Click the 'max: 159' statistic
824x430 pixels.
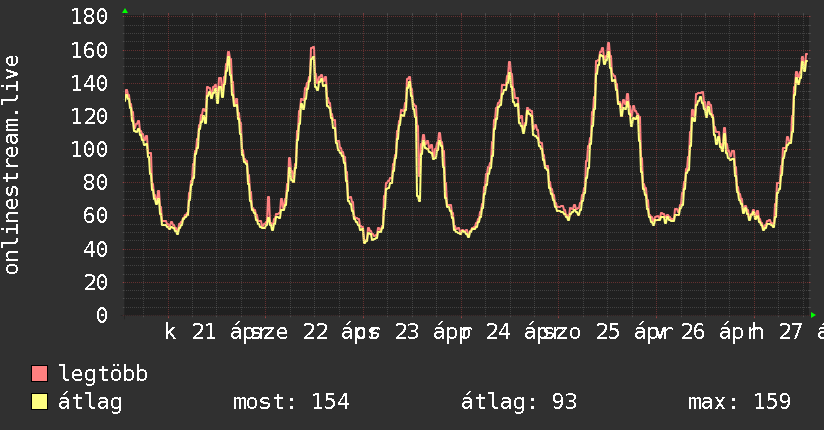(x=739, y=402)
